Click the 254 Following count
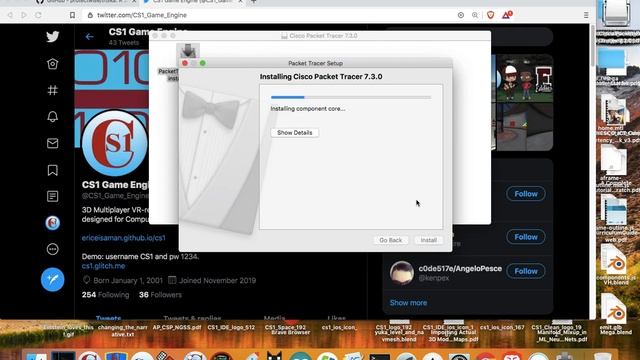Screen dimensions: 640x360 point(105,295)
